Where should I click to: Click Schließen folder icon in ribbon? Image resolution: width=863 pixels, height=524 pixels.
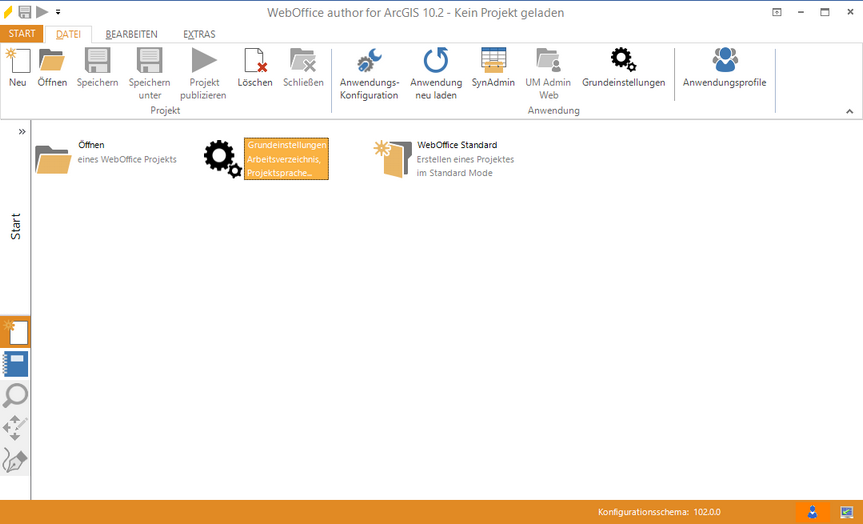coord(303,60)
